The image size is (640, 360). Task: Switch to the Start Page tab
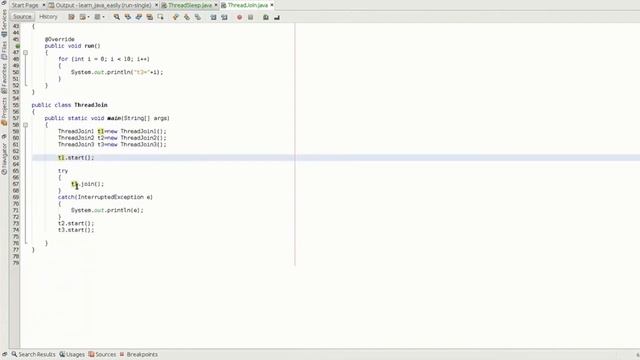(x=24, y=5)
